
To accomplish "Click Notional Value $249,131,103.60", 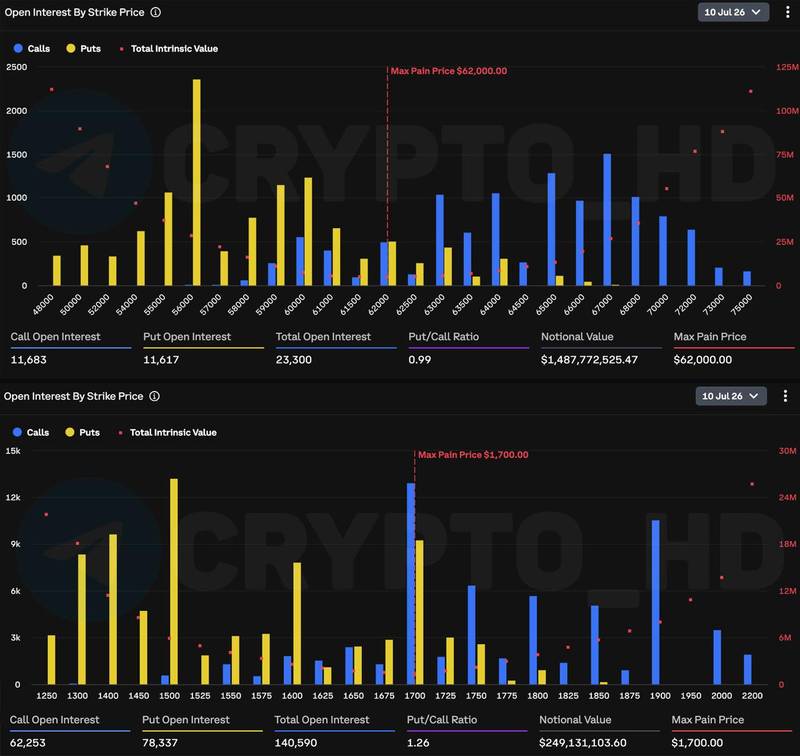I will click(583, 743).
